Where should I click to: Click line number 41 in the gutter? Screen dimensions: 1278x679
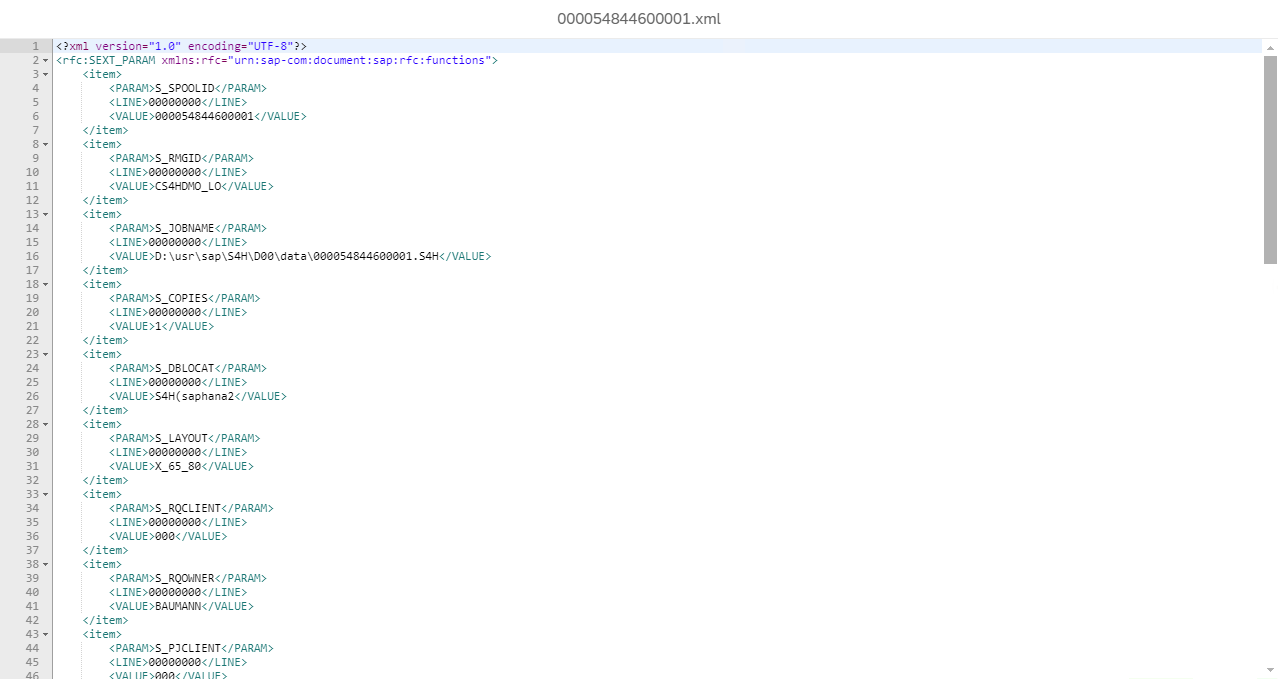(33, 606)
